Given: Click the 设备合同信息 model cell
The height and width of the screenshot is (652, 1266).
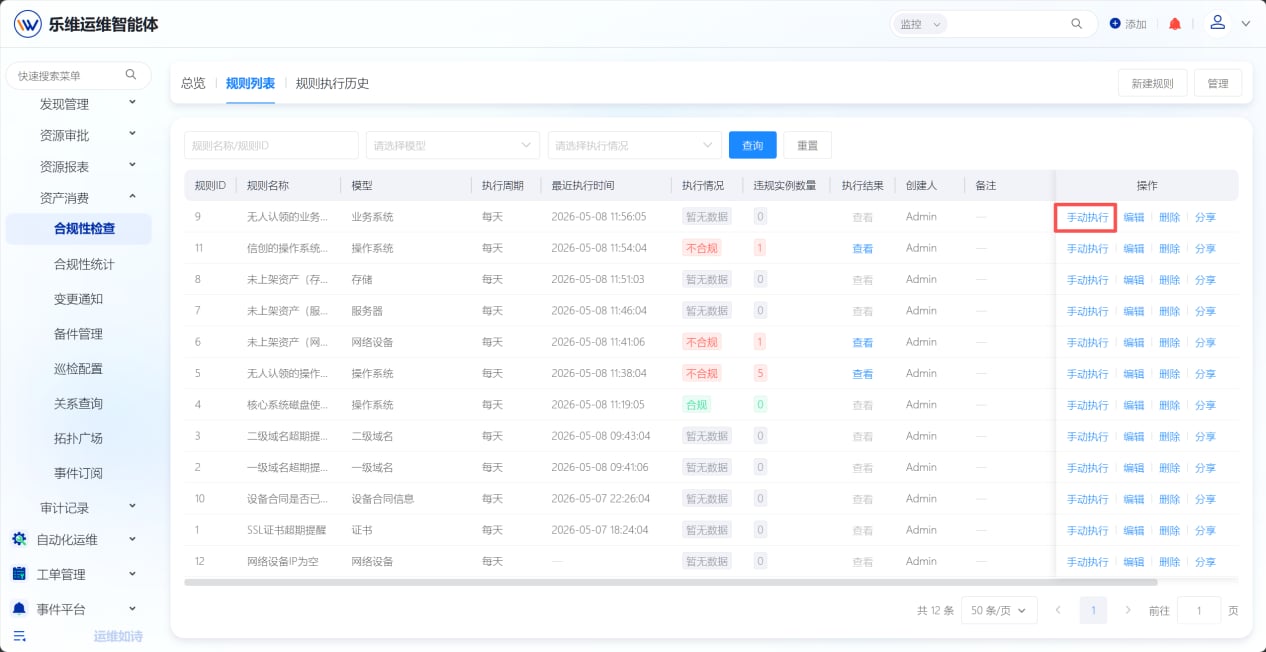Looking at the screenshot, I should click(383, 498).
